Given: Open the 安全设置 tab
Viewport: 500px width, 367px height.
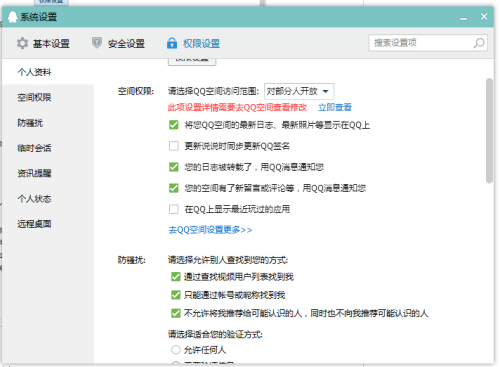Looking at the screenshot, I should pyautogui.click(x=118, y=43).
